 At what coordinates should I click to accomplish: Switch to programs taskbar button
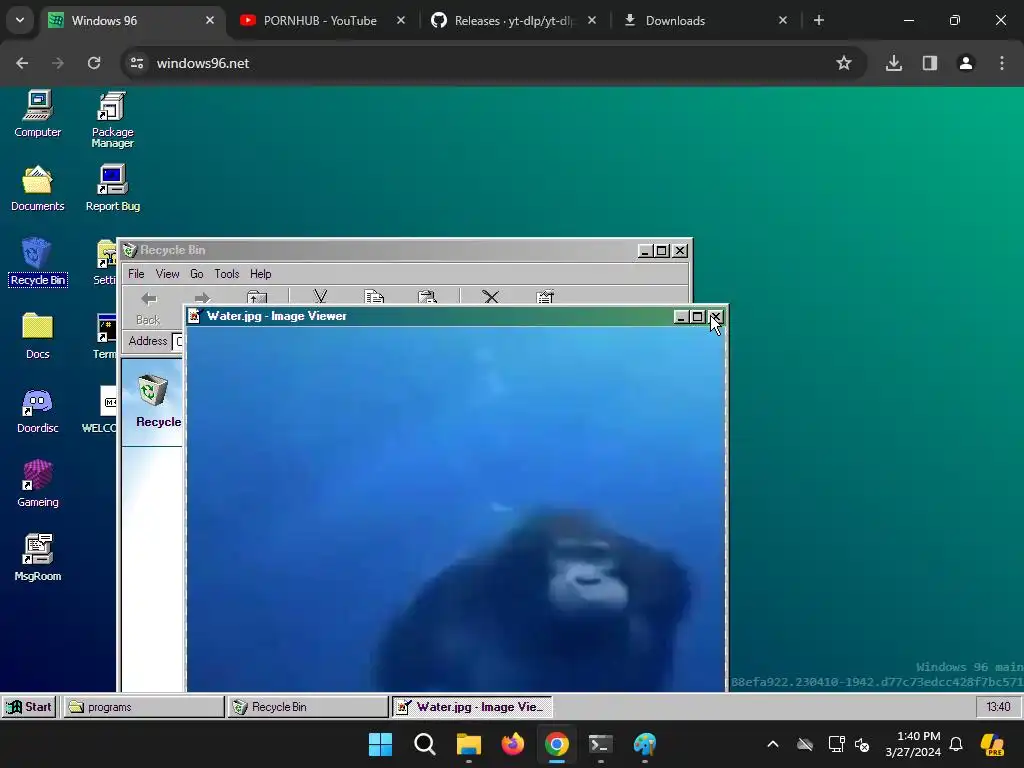(x=143, y=707)
